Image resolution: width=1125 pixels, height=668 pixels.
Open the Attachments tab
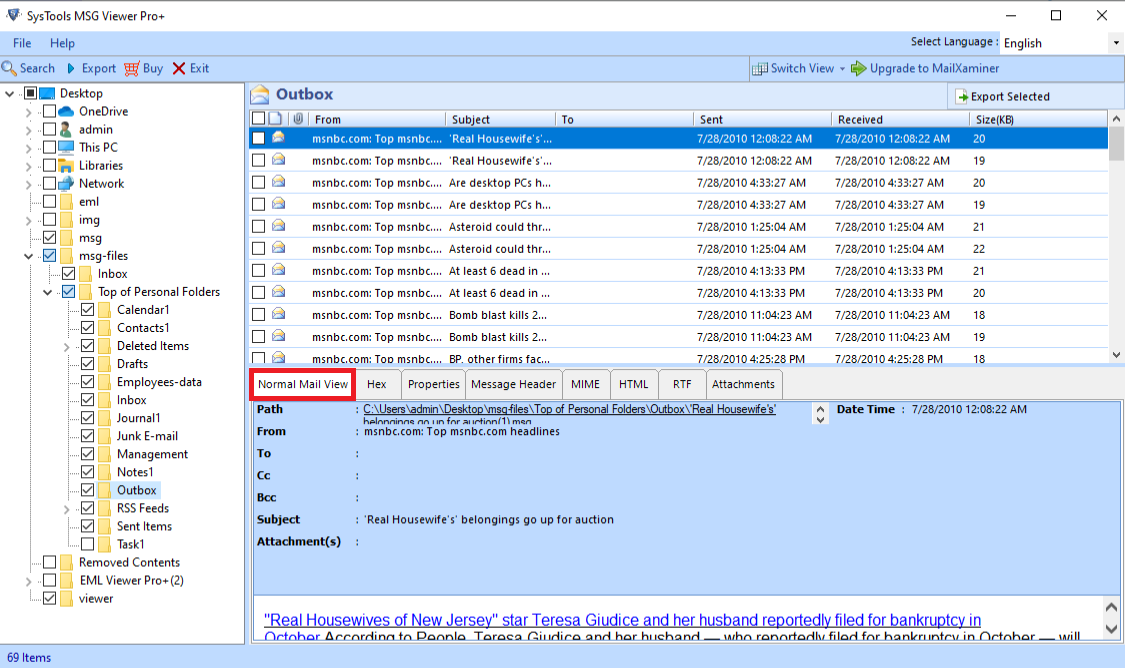[743, 384]
